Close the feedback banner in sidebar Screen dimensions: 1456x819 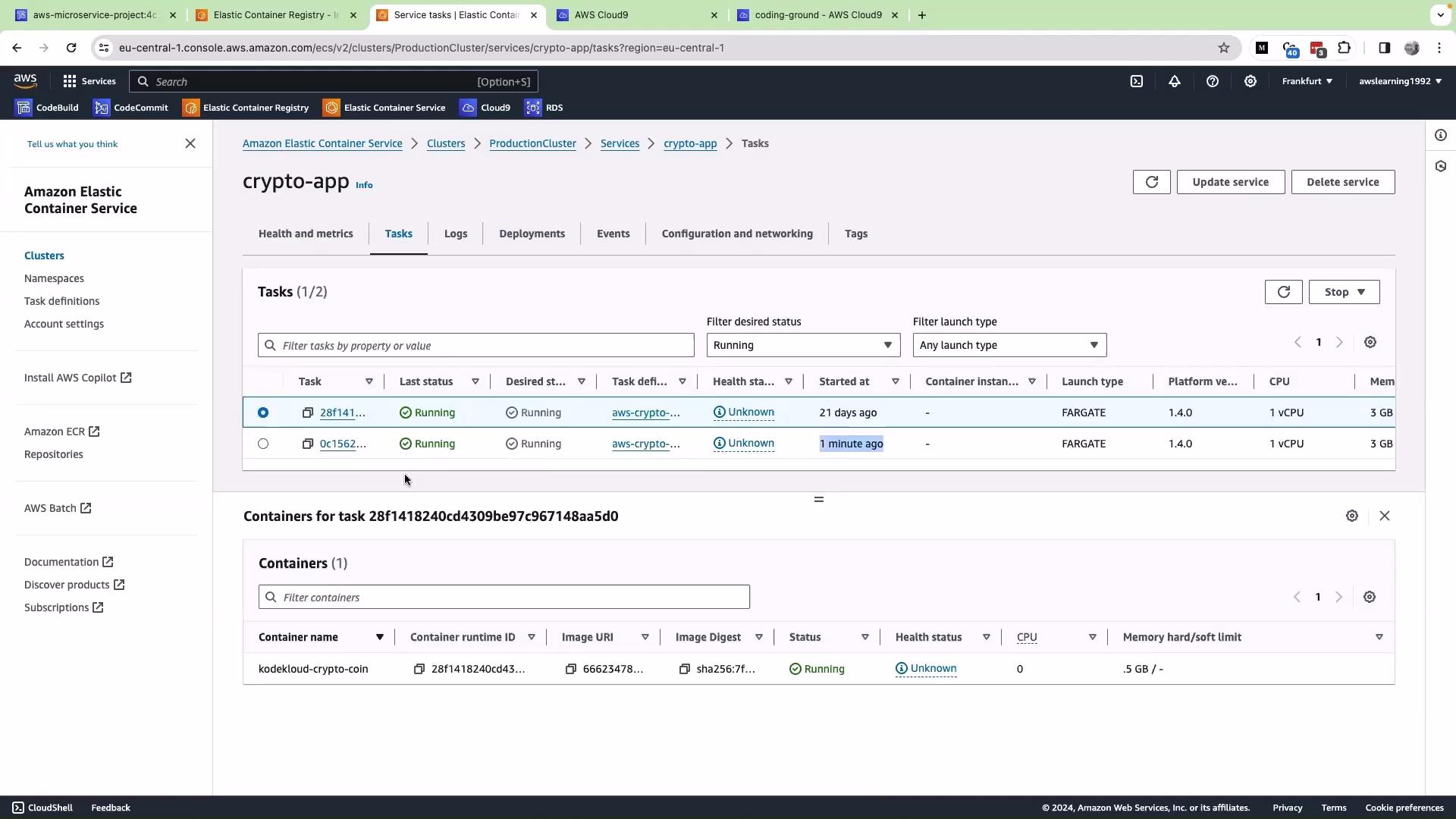point(190,143)
